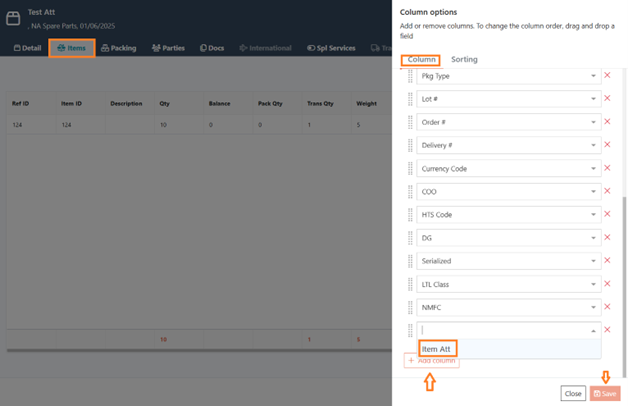Open the Parties tab

[x=168, y=48]
